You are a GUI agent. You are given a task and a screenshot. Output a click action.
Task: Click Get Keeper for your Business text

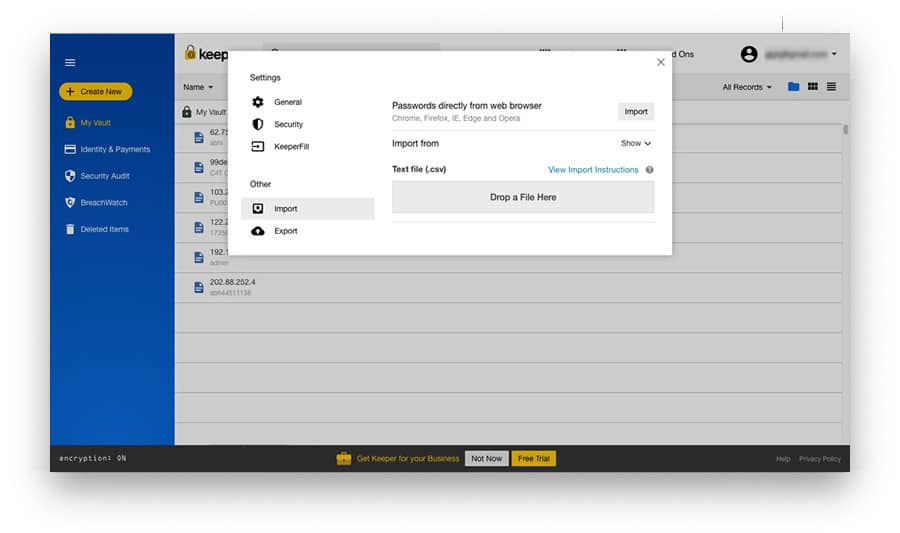pos(408,458)
